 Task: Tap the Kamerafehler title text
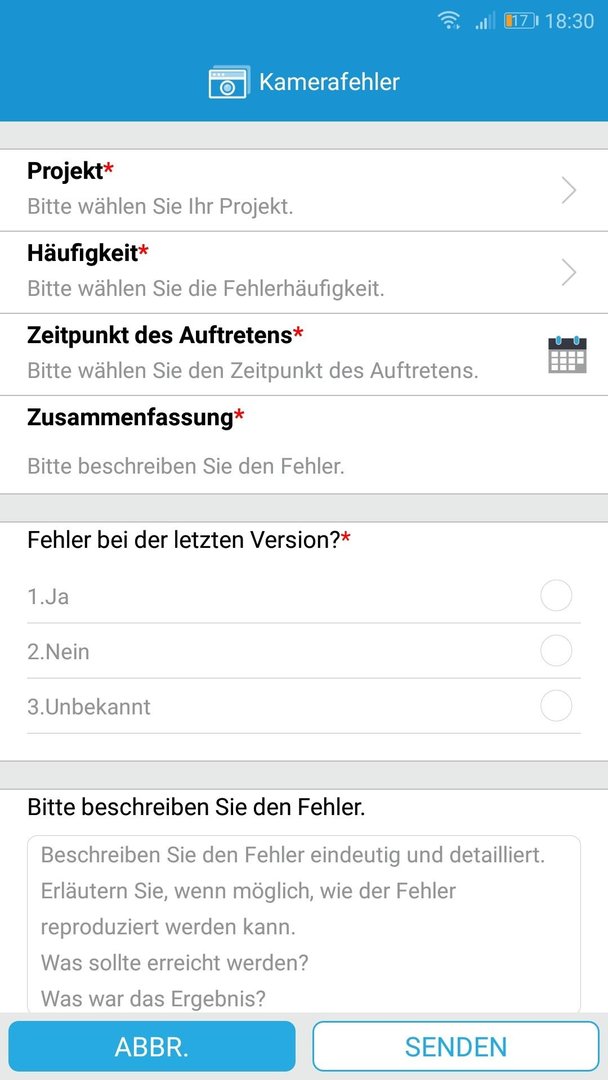point(329,82)
